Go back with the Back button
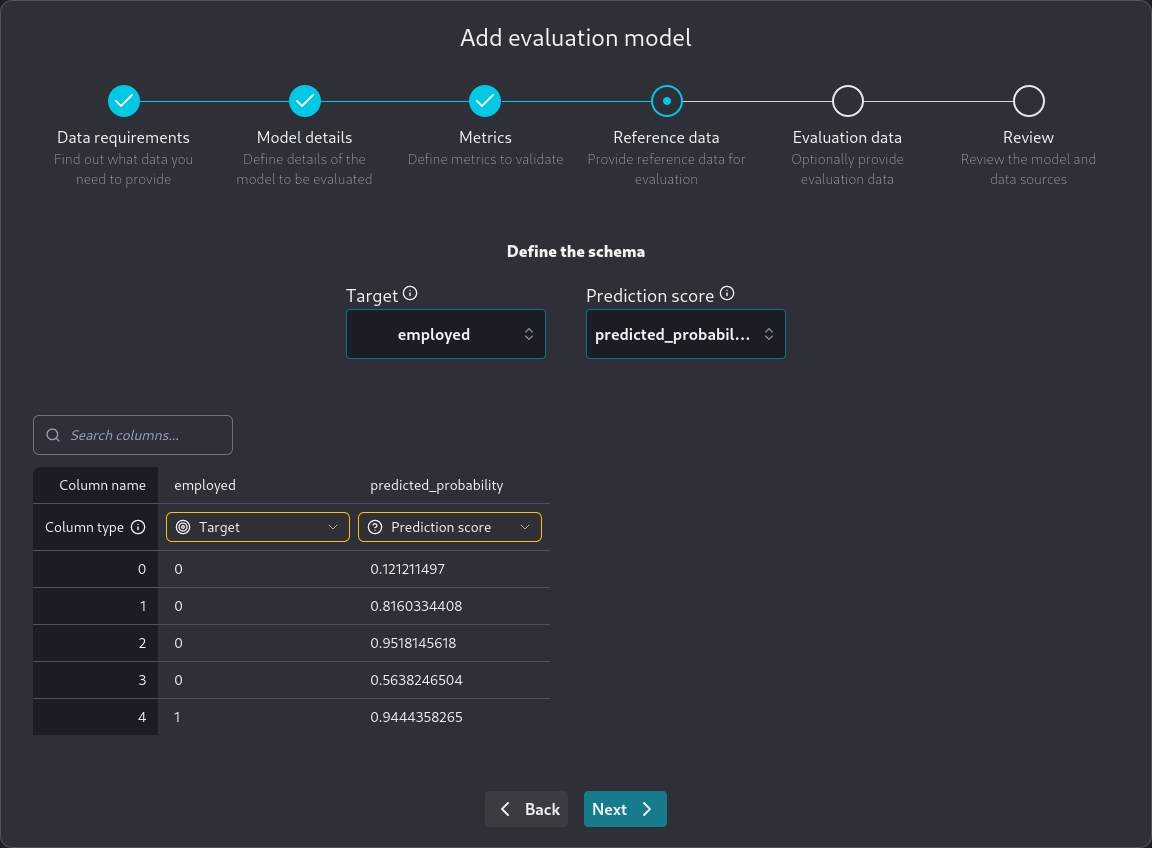This screenshot has width=1152, height=848. tap(527, 809)
